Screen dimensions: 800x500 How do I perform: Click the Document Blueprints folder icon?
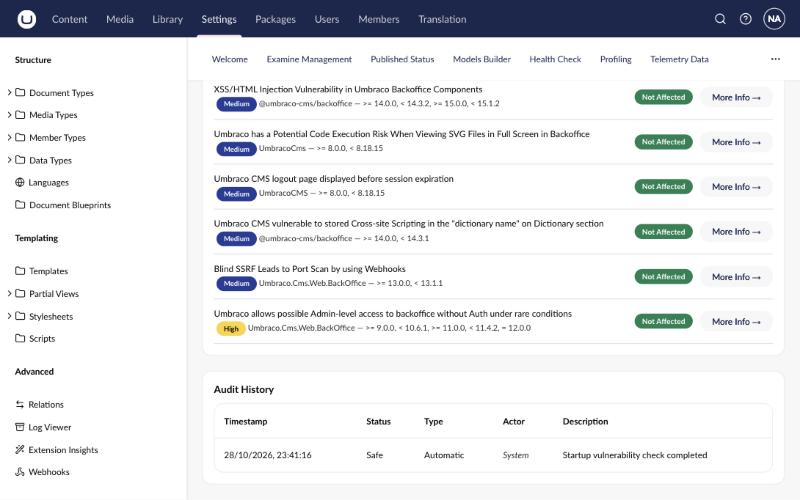(20, 205)
